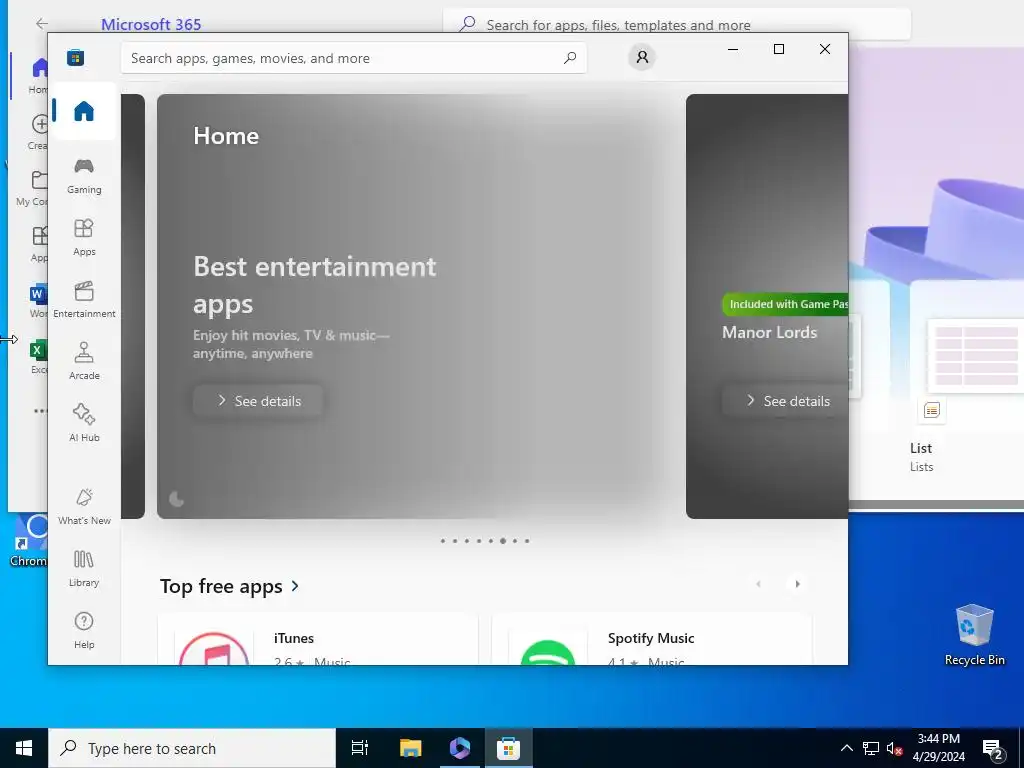Viewport: 1024px width, 768px height.
Task: Open Entertainment section in Store sidebar
Action: (x=84, y=300)
